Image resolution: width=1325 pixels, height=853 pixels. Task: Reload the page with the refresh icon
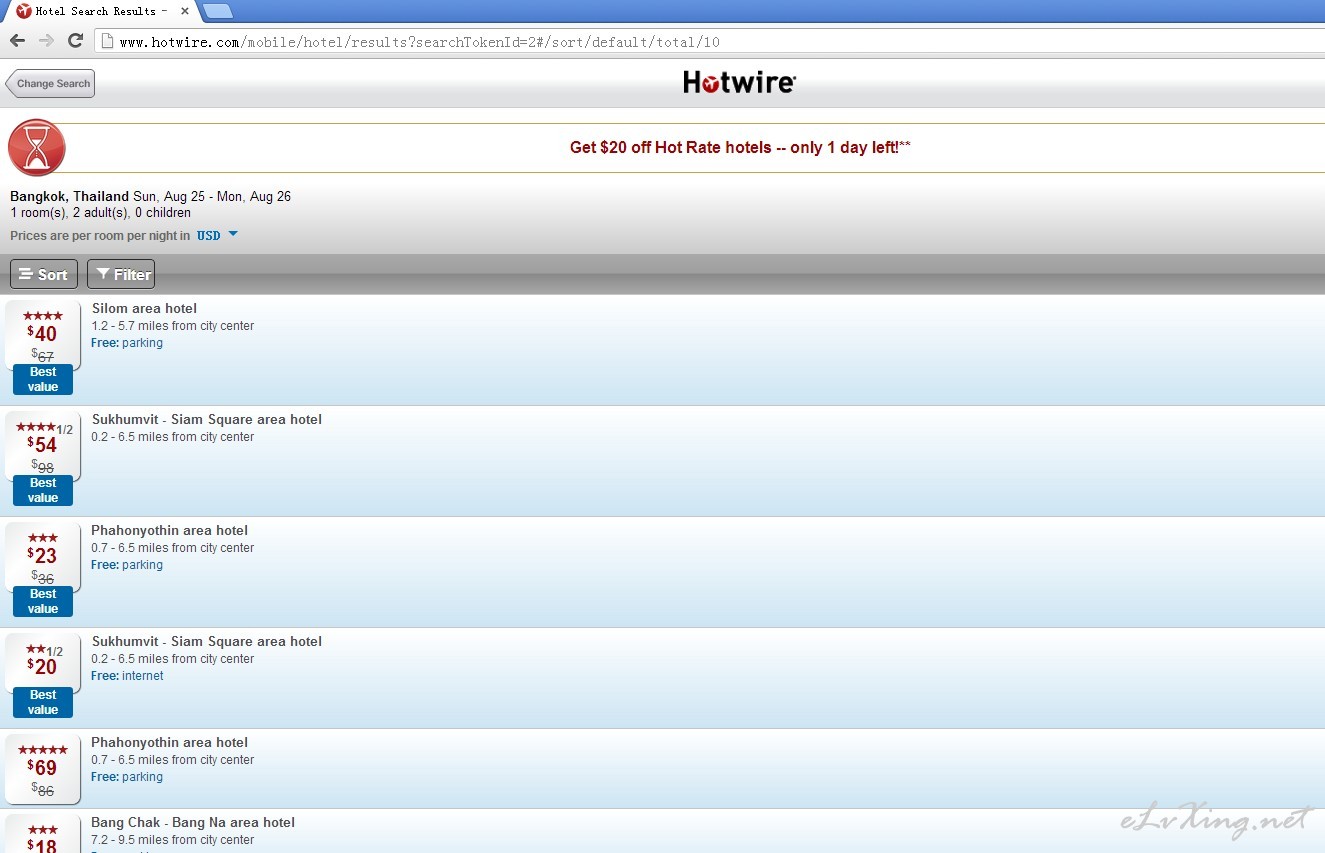point(75,41)
